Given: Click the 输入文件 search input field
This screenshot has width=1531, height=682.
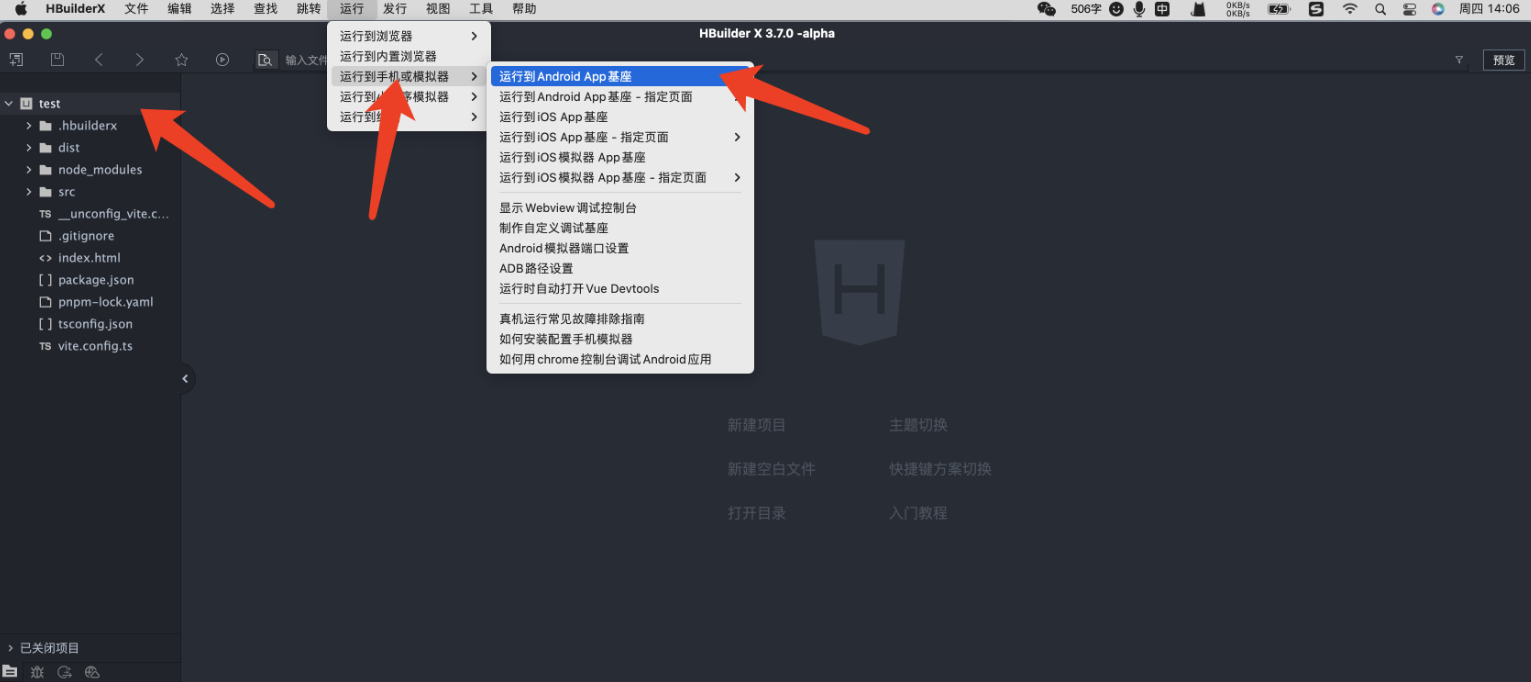Looking at the screenshot, I should [305, 60].
